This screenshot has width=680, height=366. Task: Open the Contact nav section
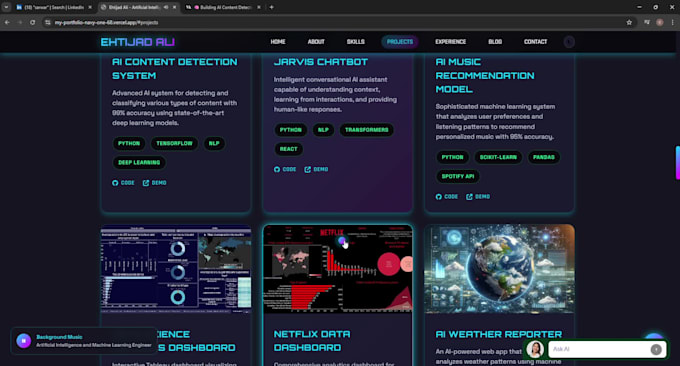[x=535, y=42]
